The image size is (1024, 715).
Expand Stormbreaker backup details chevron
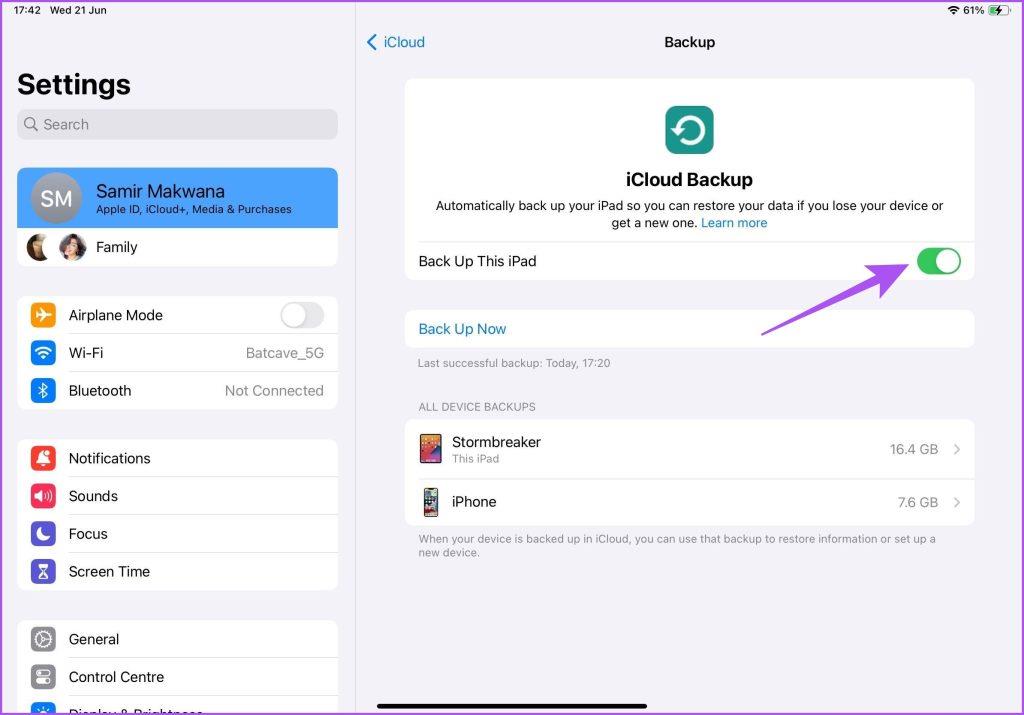pyautogui.click(x=956, y=449)
